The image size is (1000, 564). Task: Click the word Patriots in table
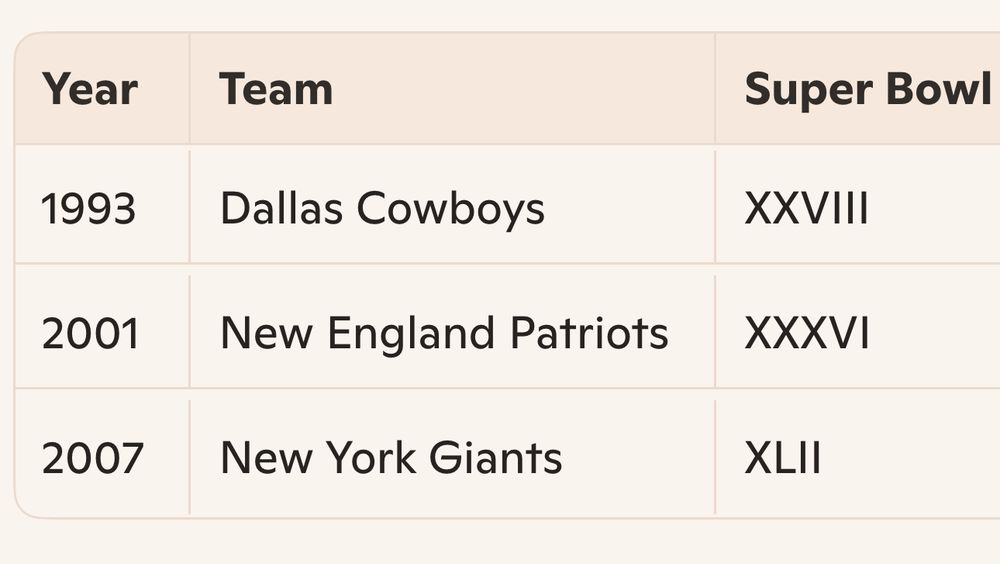(x=589, y=333)
